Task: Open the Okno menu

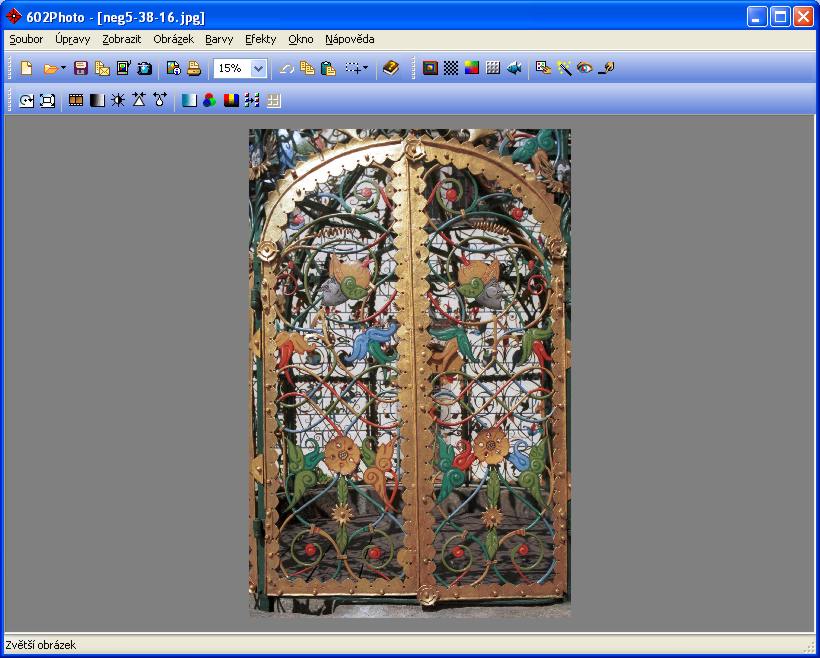Action: (301, 39)
